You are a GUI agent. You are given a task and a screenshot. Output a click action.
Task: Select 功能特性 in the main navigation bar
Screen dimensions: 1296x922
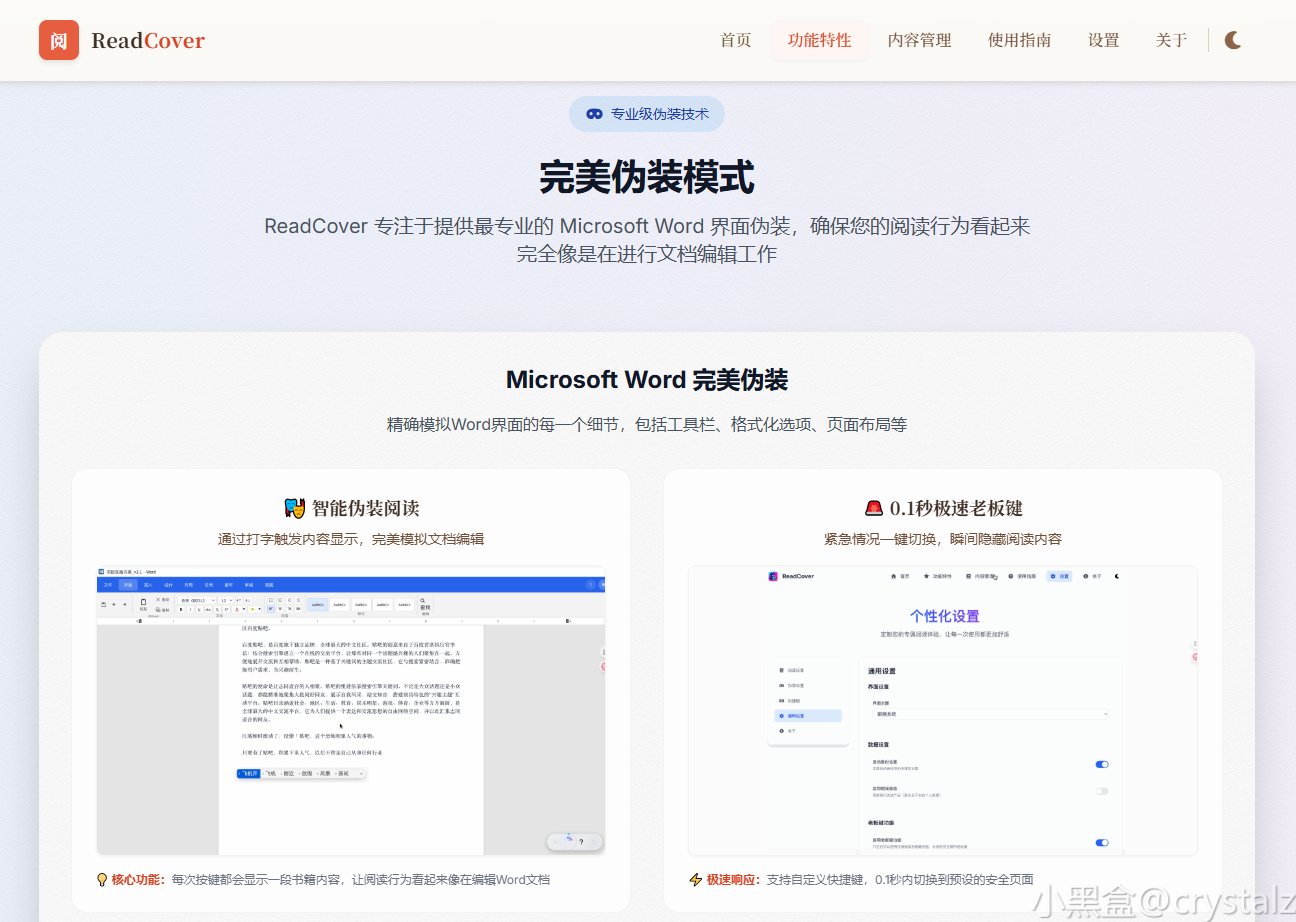click(x=820, y=41)
